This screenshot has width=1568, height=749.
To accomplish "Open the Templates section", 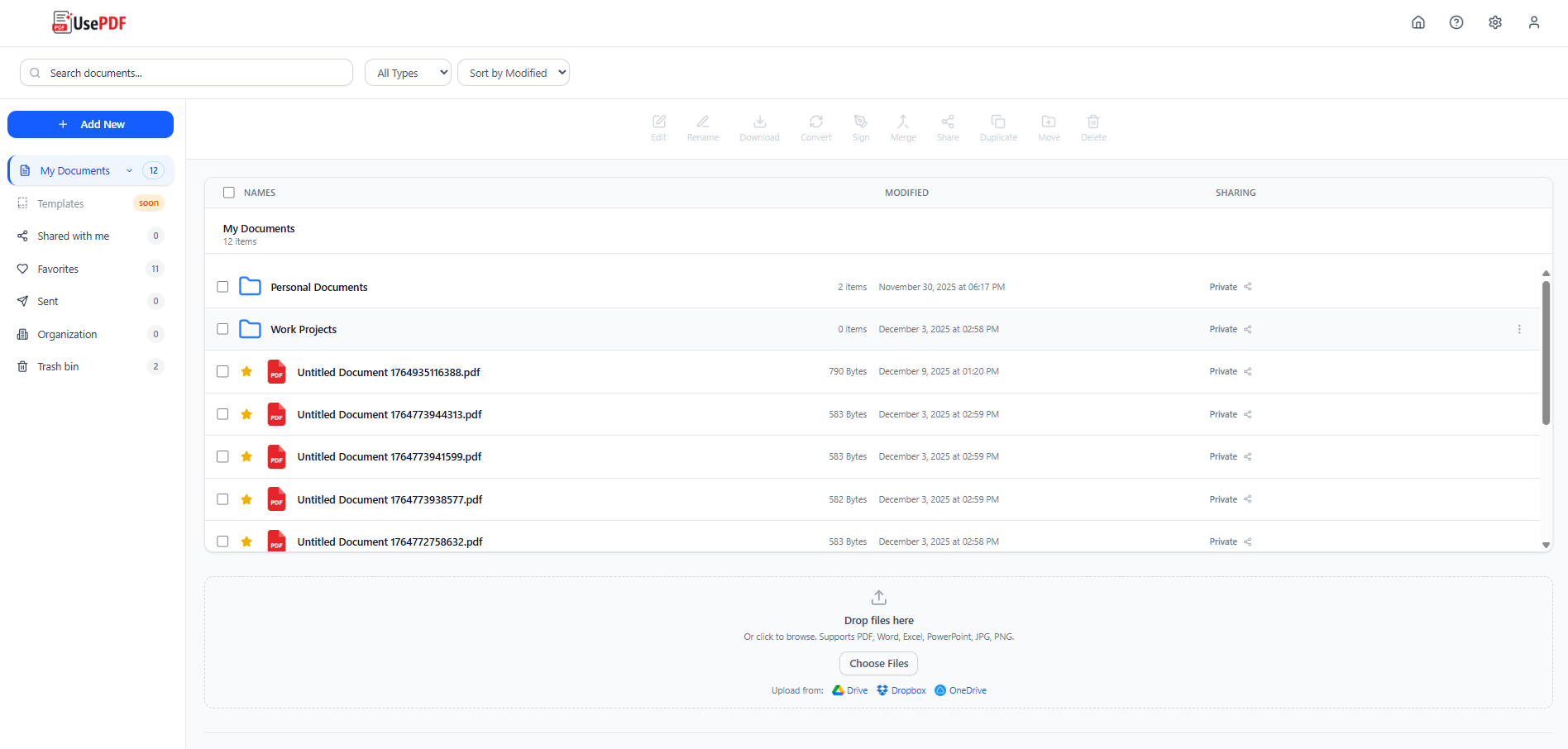I will pyautogui.click(x=60, y=203).
